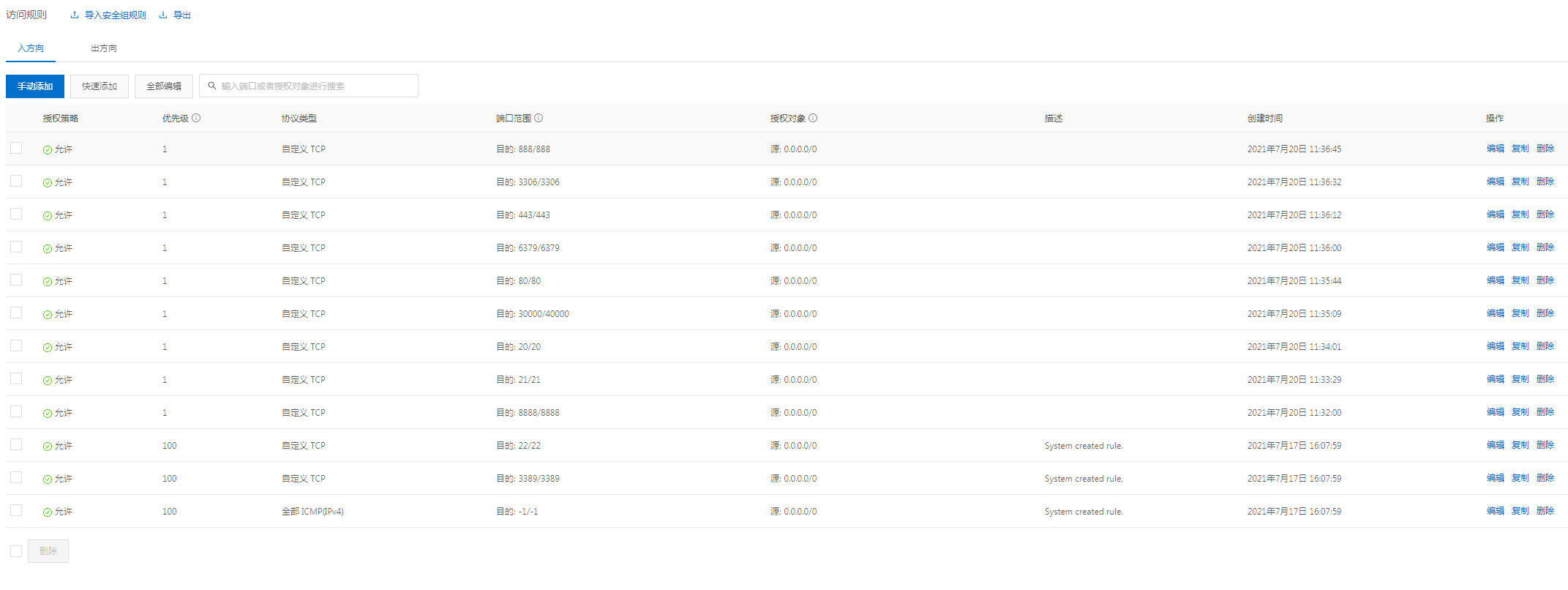Click the 导出 export link
This screenshot has width=1568, height=590.
tap(182, 15)
